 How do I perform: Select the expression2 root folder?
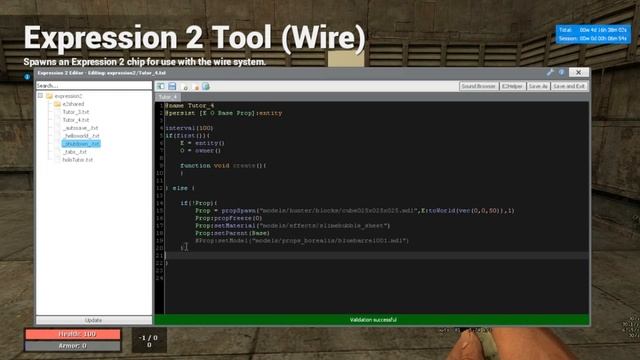(68, 96)
